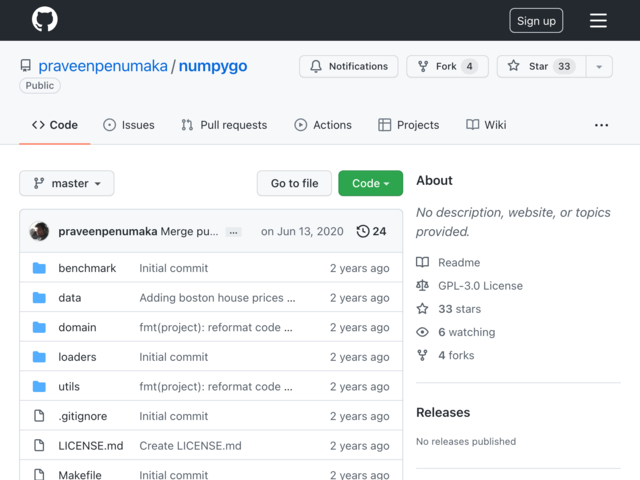Open the Makefile file
640x480 pixels.
pyautogui.click(x=80, y=475)
